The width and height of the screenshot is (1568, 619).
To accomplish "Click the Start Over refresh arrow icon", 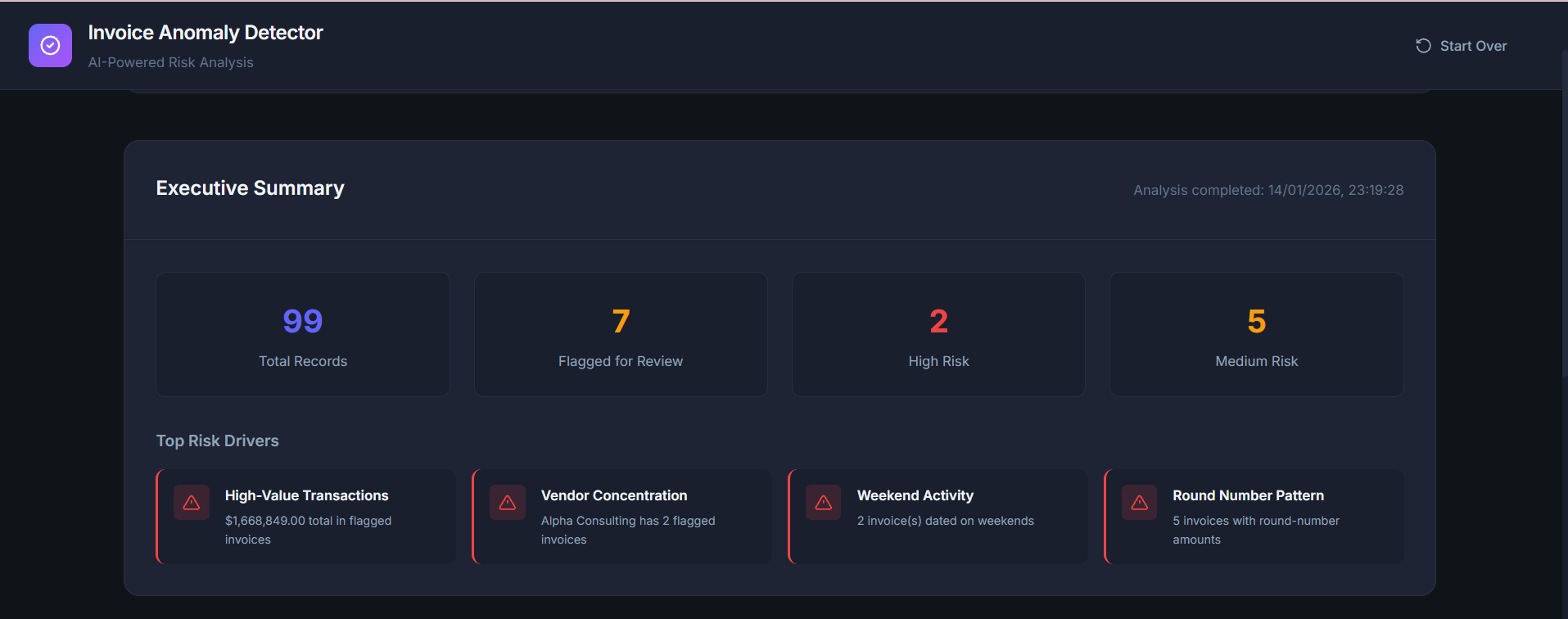I will (x=1423, y=46).
